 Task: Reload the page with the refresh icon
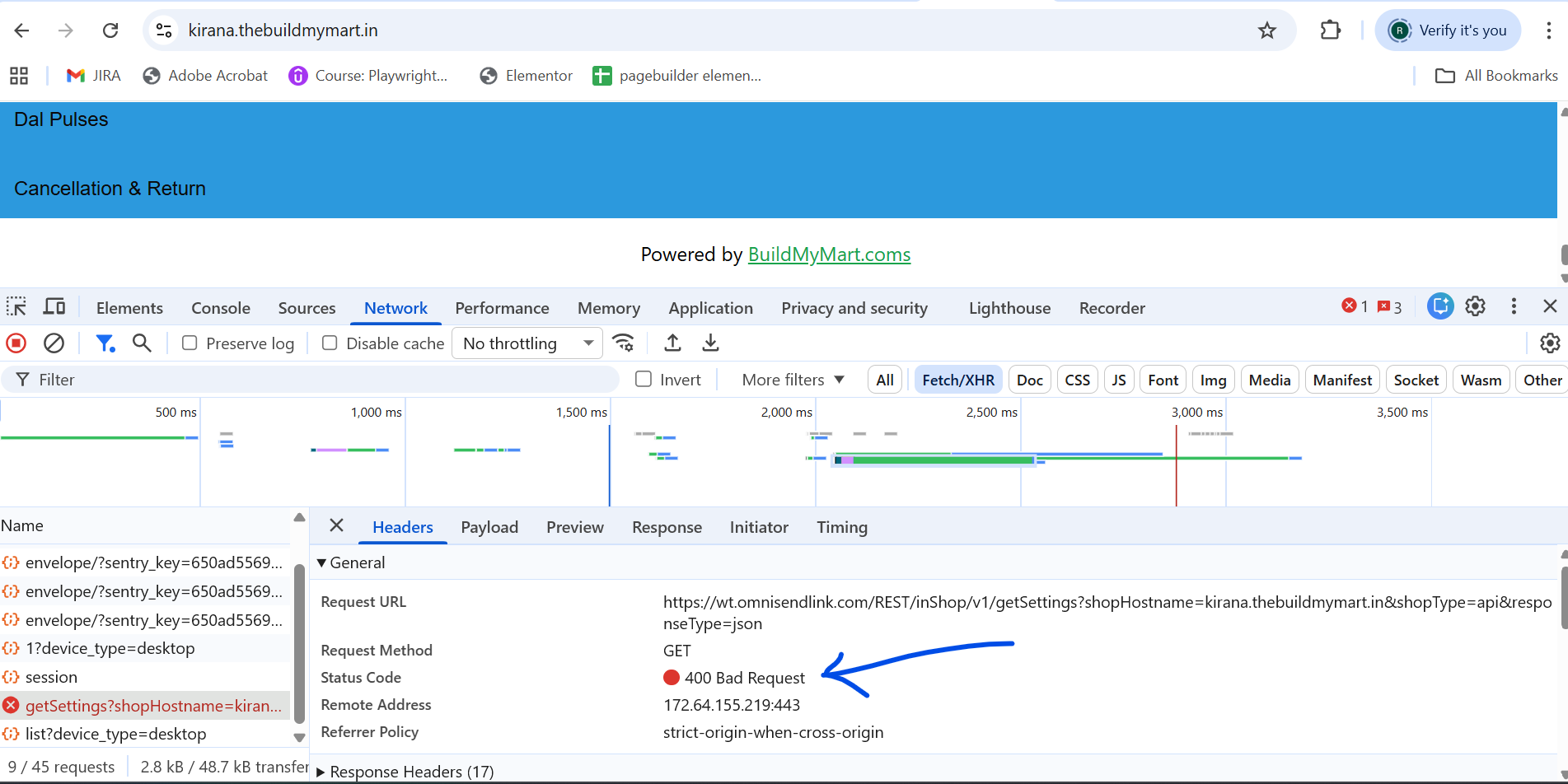tap(110, 30)
